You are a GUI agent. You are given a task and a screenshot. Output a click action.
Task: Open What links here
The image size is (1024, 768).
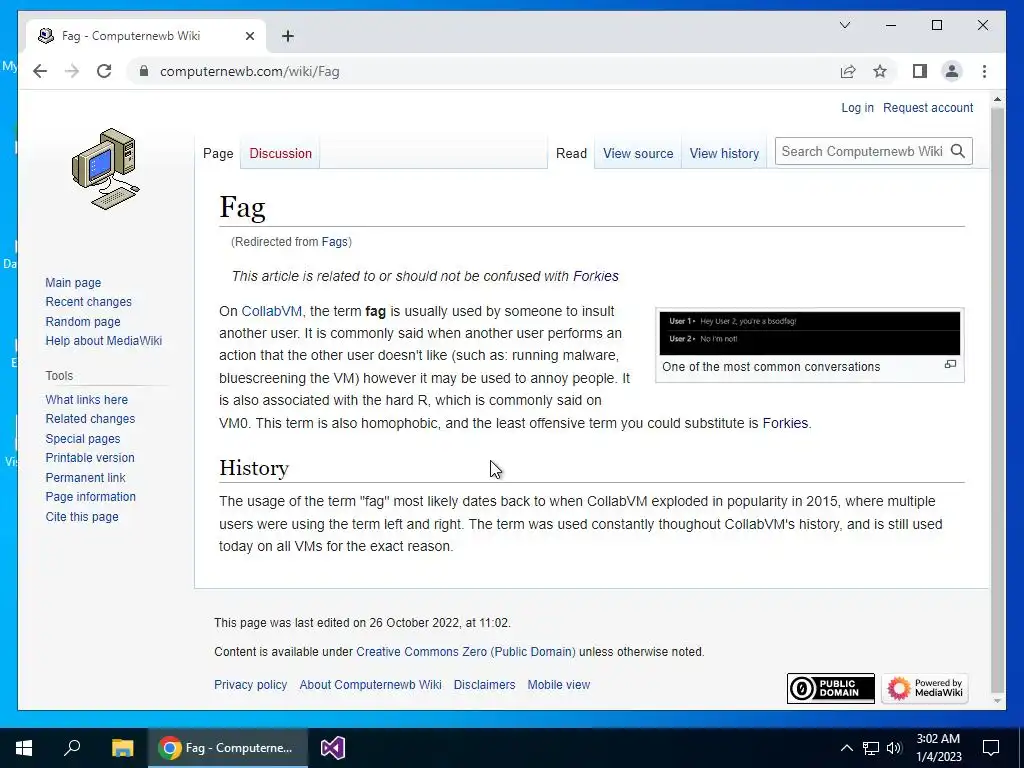86,400
